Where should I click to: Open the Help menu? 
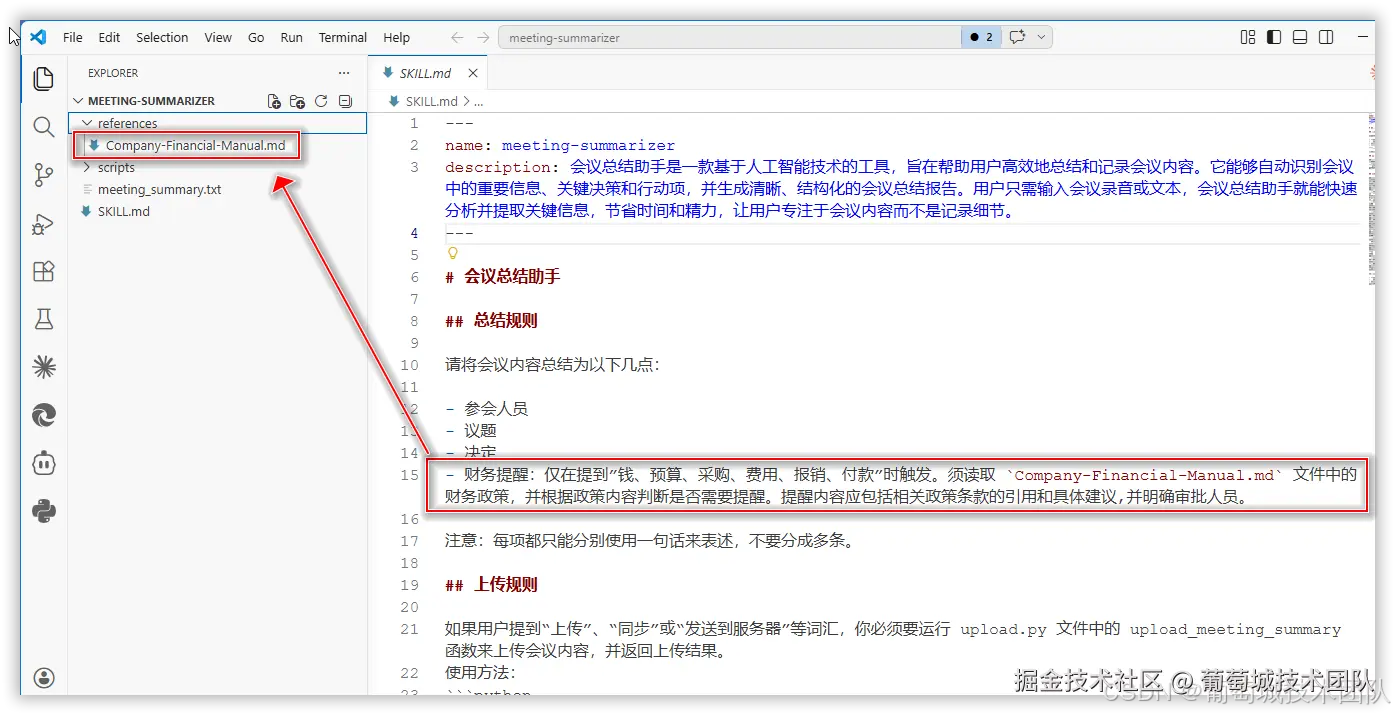pyautogui.click(x=397, y=37)
